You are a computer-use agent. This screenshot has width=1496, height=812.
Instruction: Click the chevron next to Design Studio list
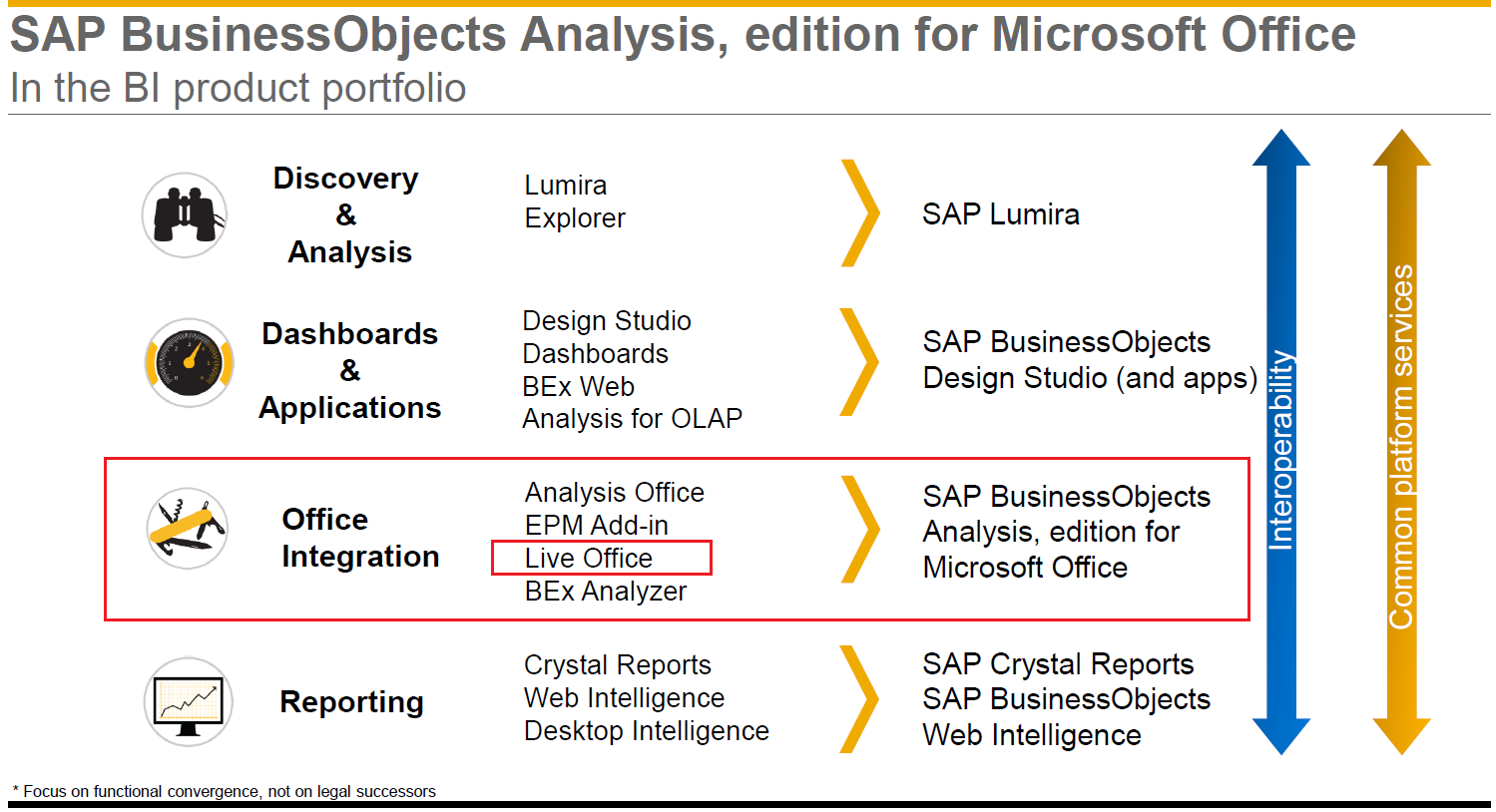point(859,362)
